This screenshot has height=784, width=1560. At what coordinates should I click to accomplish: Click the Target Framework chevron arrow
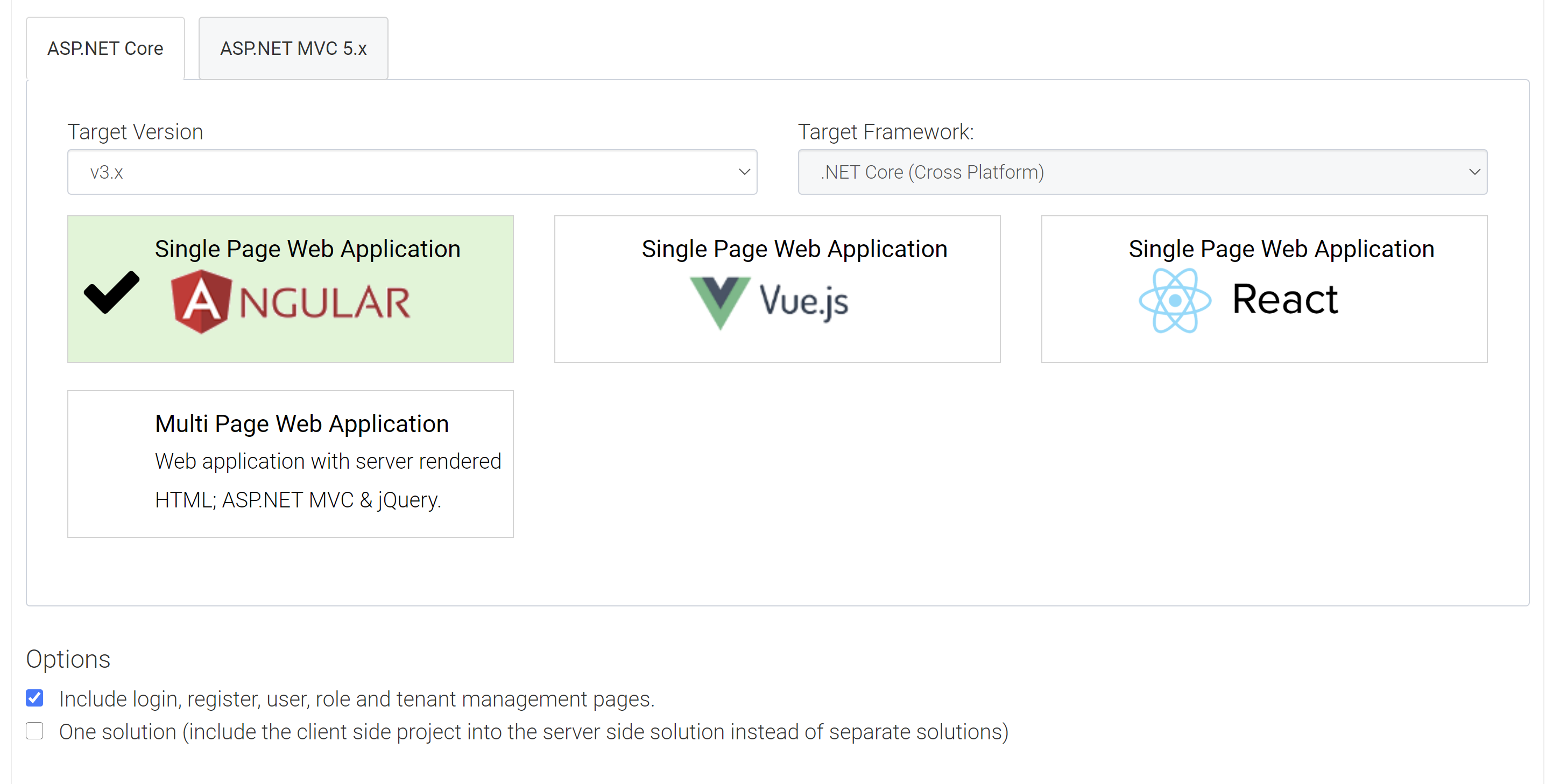pos(1474,172)
